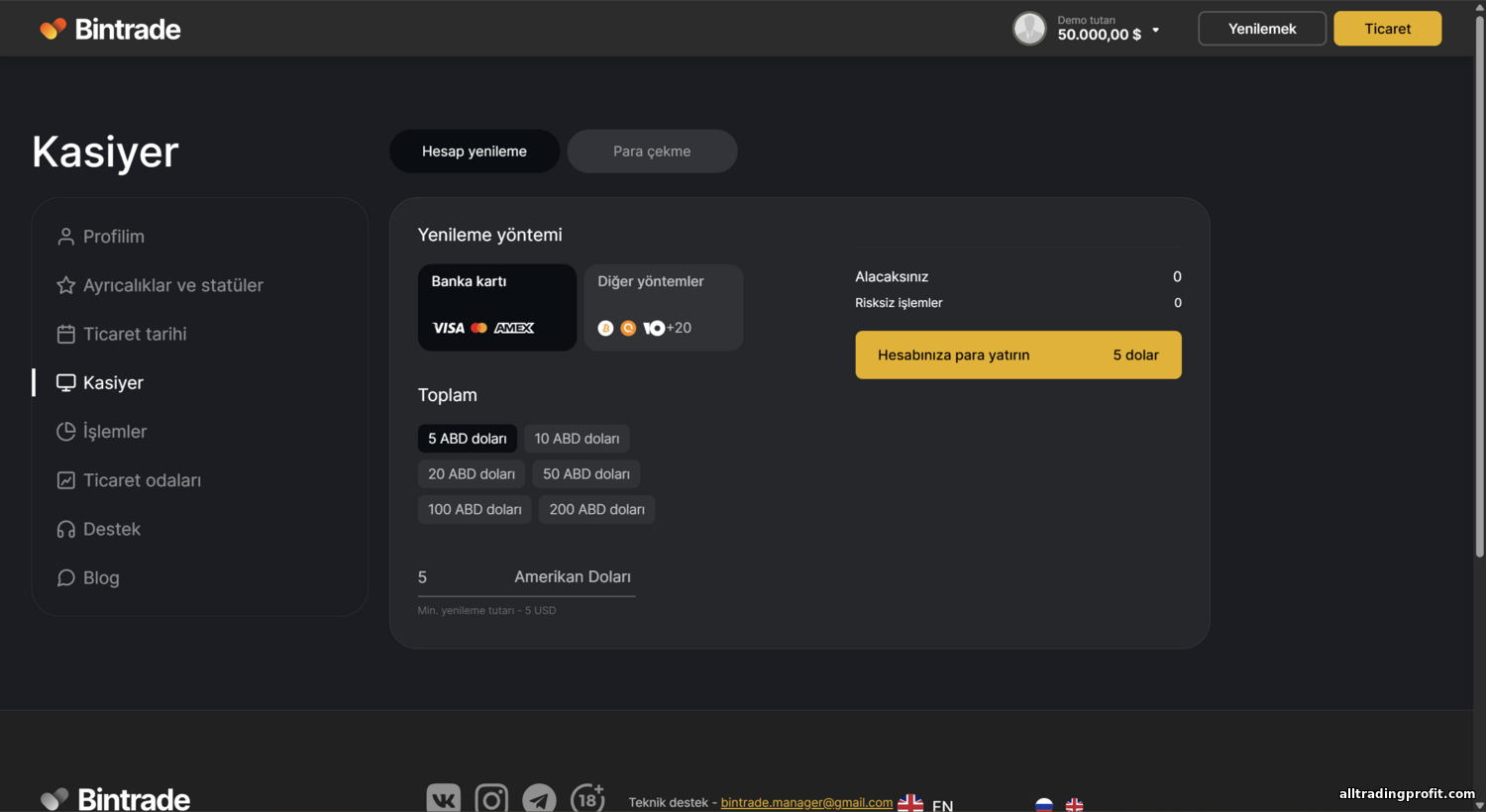The width and height of the screenshot is (1486, 812).
Task: Pick the 200 ABD doları preset
Action: [x=596, y=510]
